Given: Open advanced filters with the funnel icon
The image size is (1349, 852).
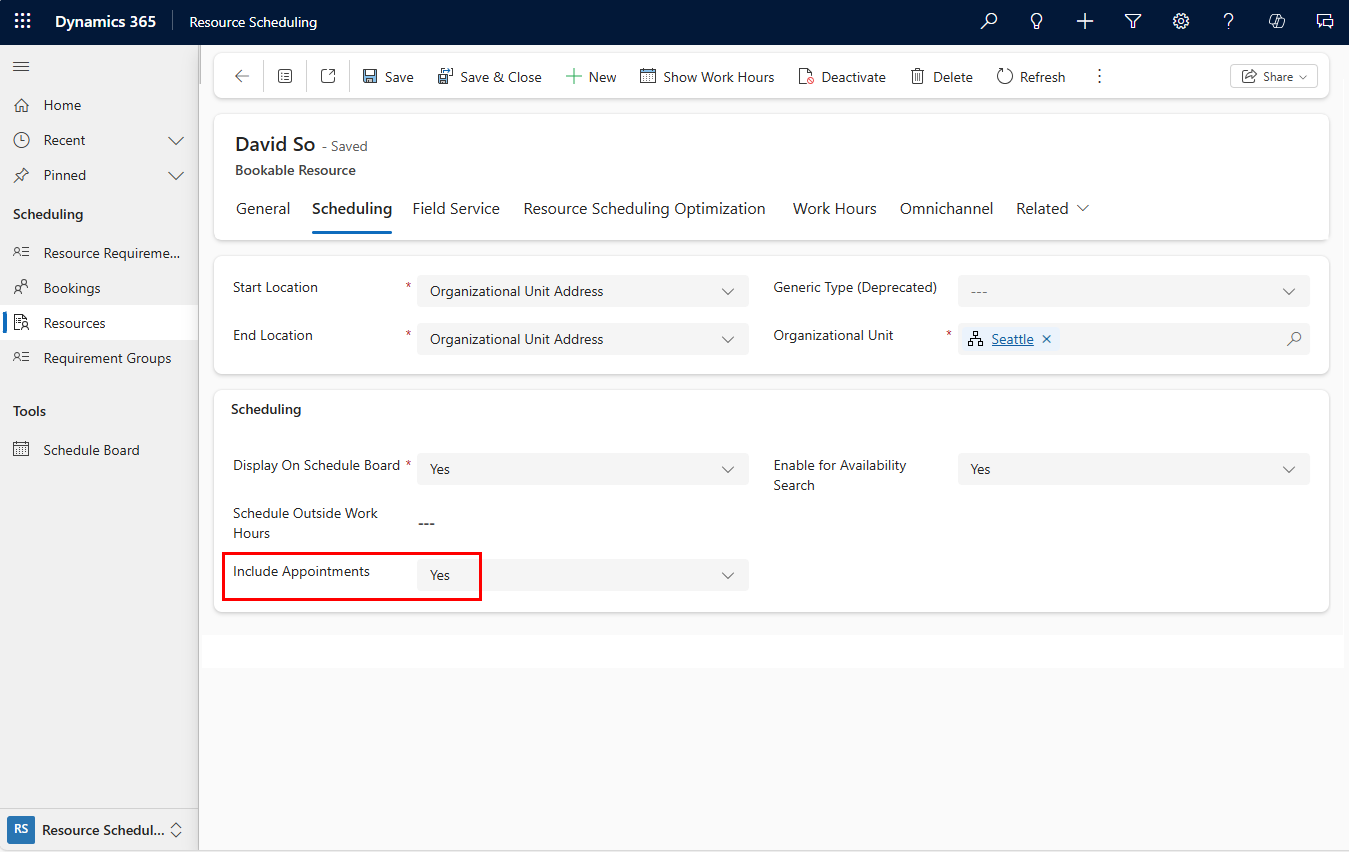Looking at the screenshot, I should (1132, 20).
